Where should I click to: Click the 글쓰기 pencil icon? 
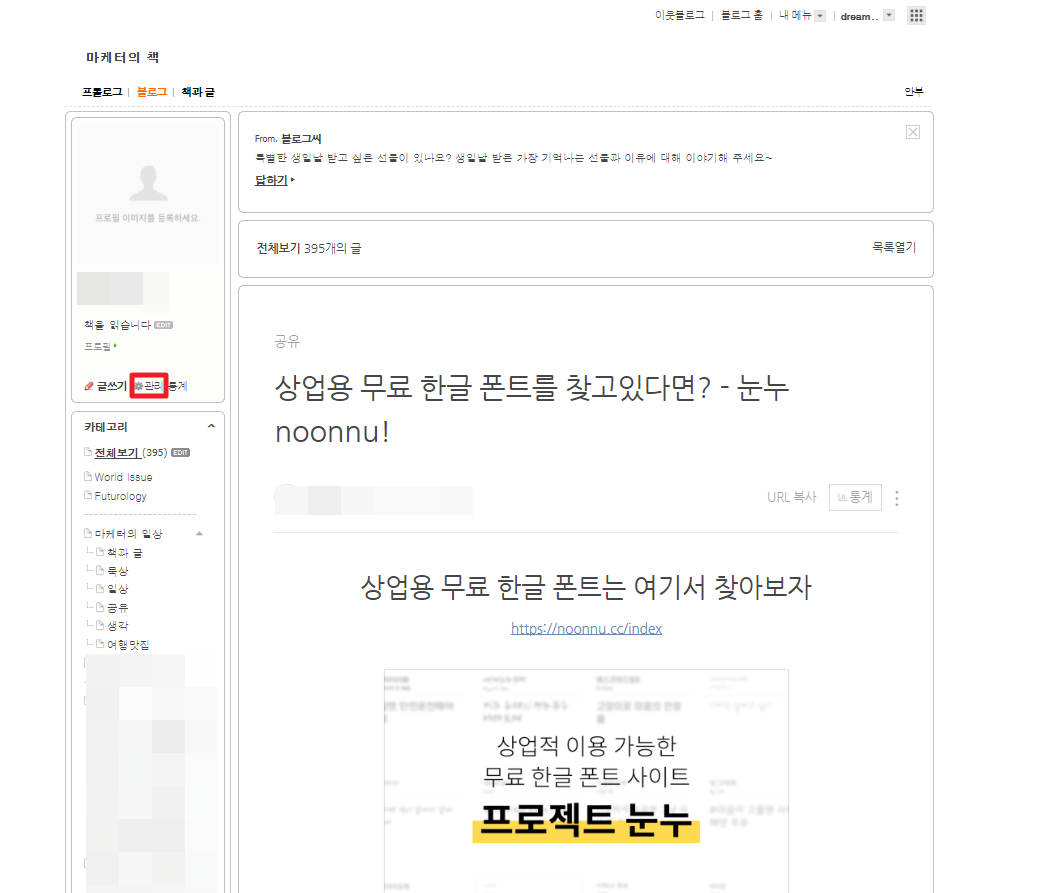point(89,386)
